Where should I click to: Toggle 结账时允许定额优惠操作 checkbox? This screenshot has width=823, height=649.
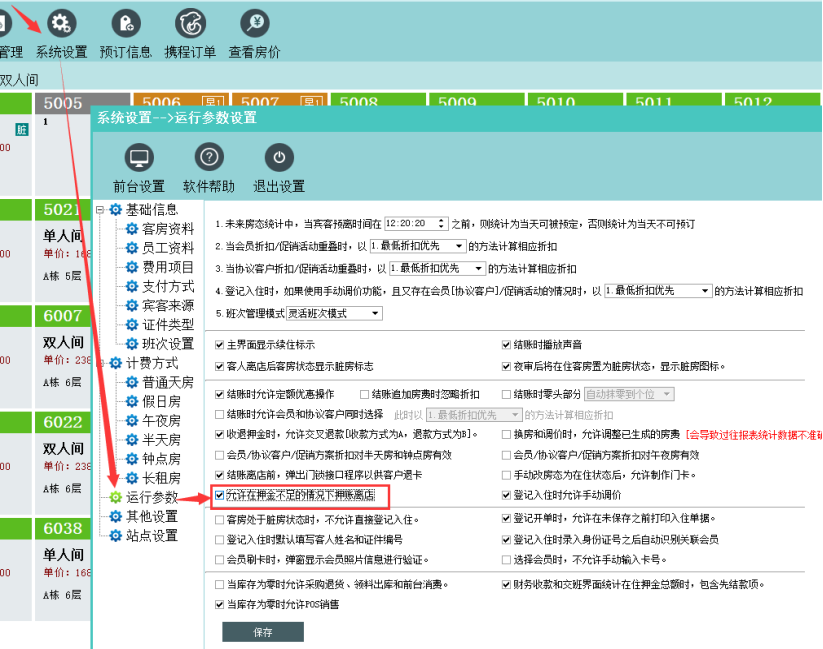click(x=220, y=394)
